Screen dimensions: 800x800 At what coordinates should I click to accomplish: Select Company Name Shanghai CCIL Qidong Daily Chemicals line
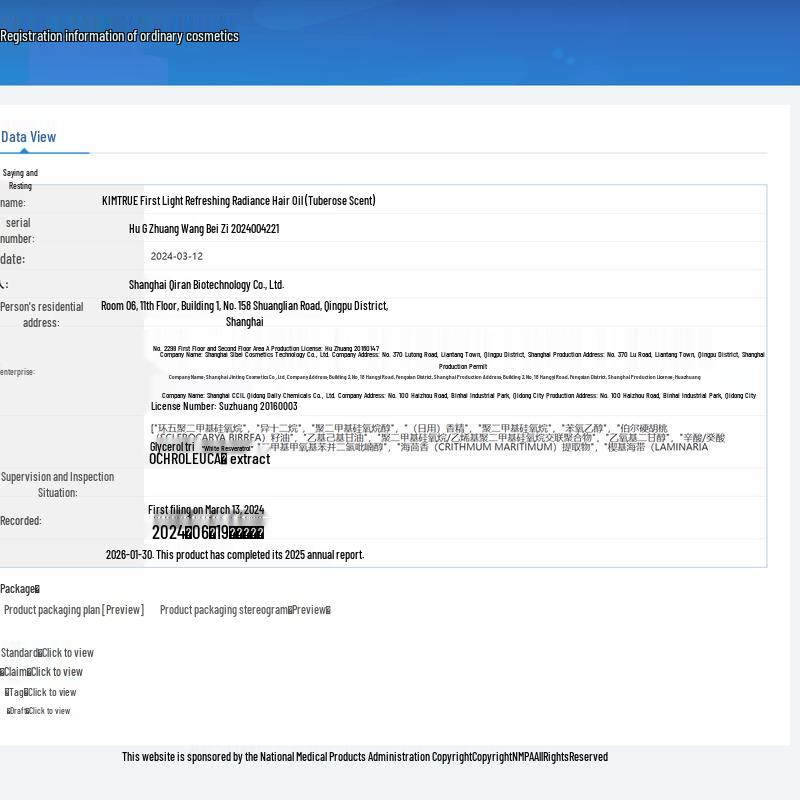tap(459, 395)
